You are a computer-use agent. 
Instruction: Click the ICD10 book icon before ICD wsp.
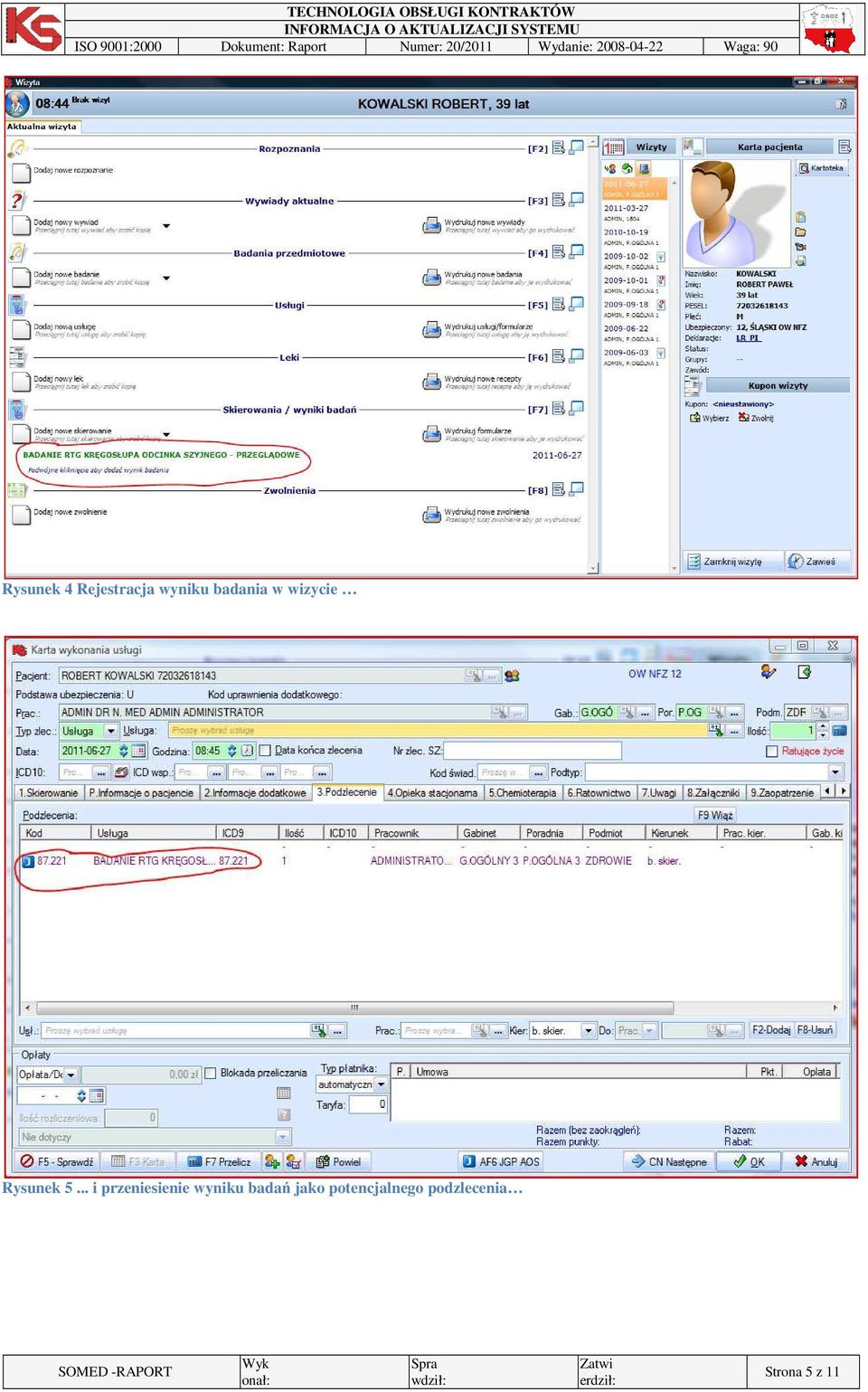click(x=121, y=772)
